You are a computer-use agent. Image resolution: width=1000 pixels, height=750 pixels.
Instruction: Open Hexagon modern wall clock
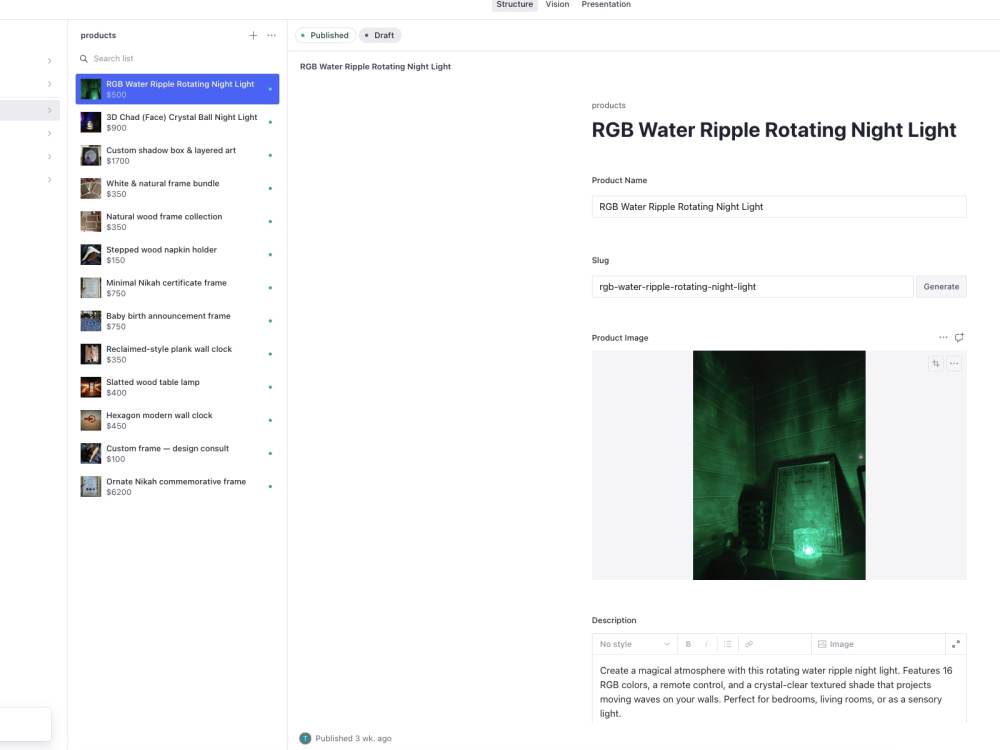(177, 421)
